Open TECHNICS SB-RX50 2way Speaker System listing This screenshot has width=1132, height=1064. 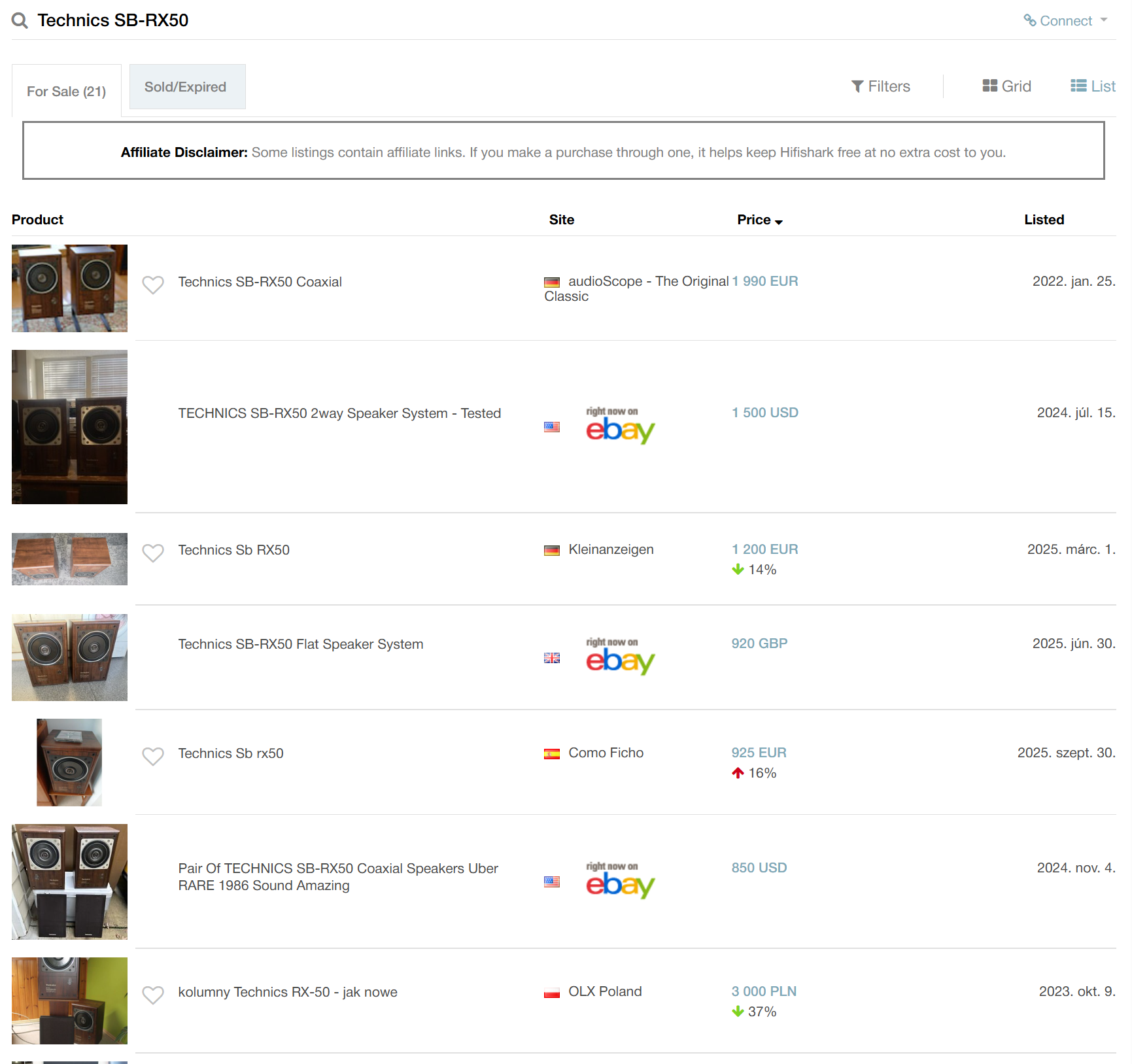coord(339,413)
